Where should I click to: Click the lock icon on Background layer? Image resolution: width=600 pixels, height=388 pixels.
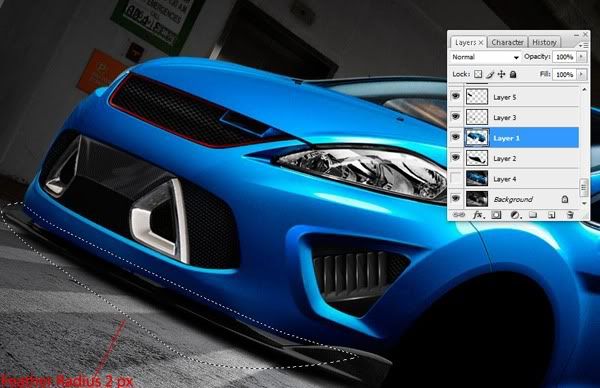click(565, 199)
